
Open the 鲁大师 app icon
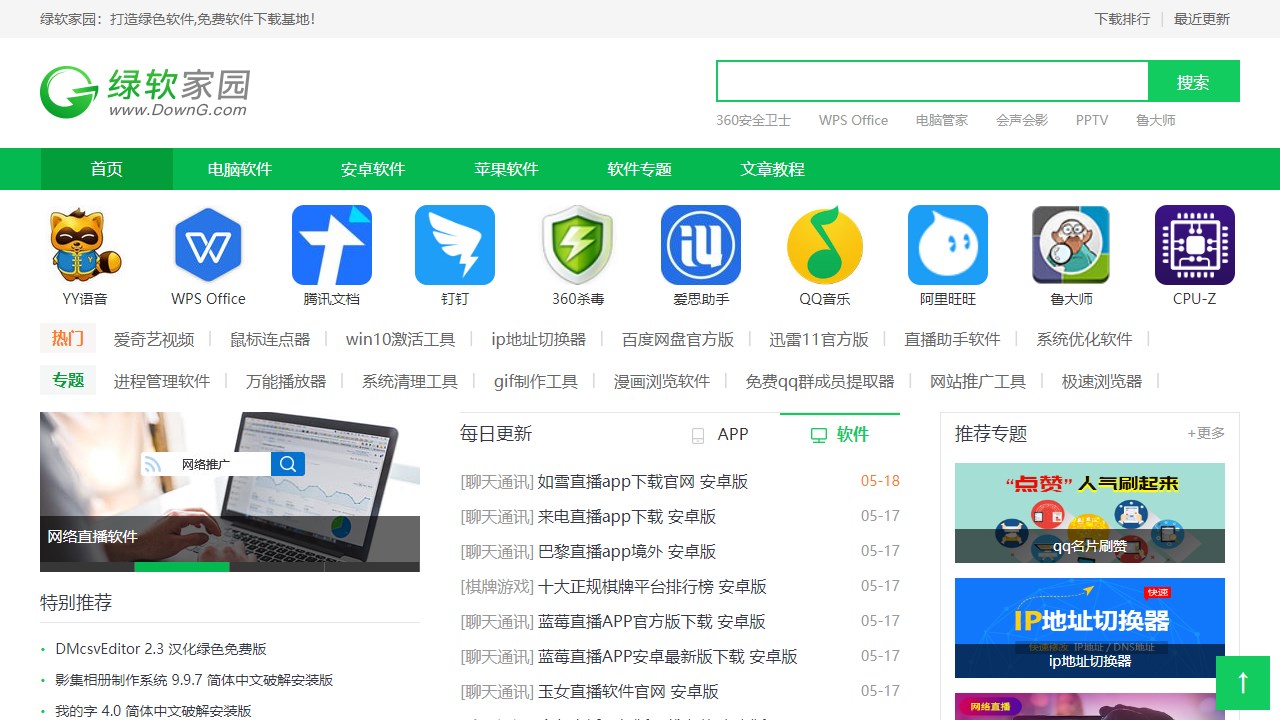point(1071,245)
